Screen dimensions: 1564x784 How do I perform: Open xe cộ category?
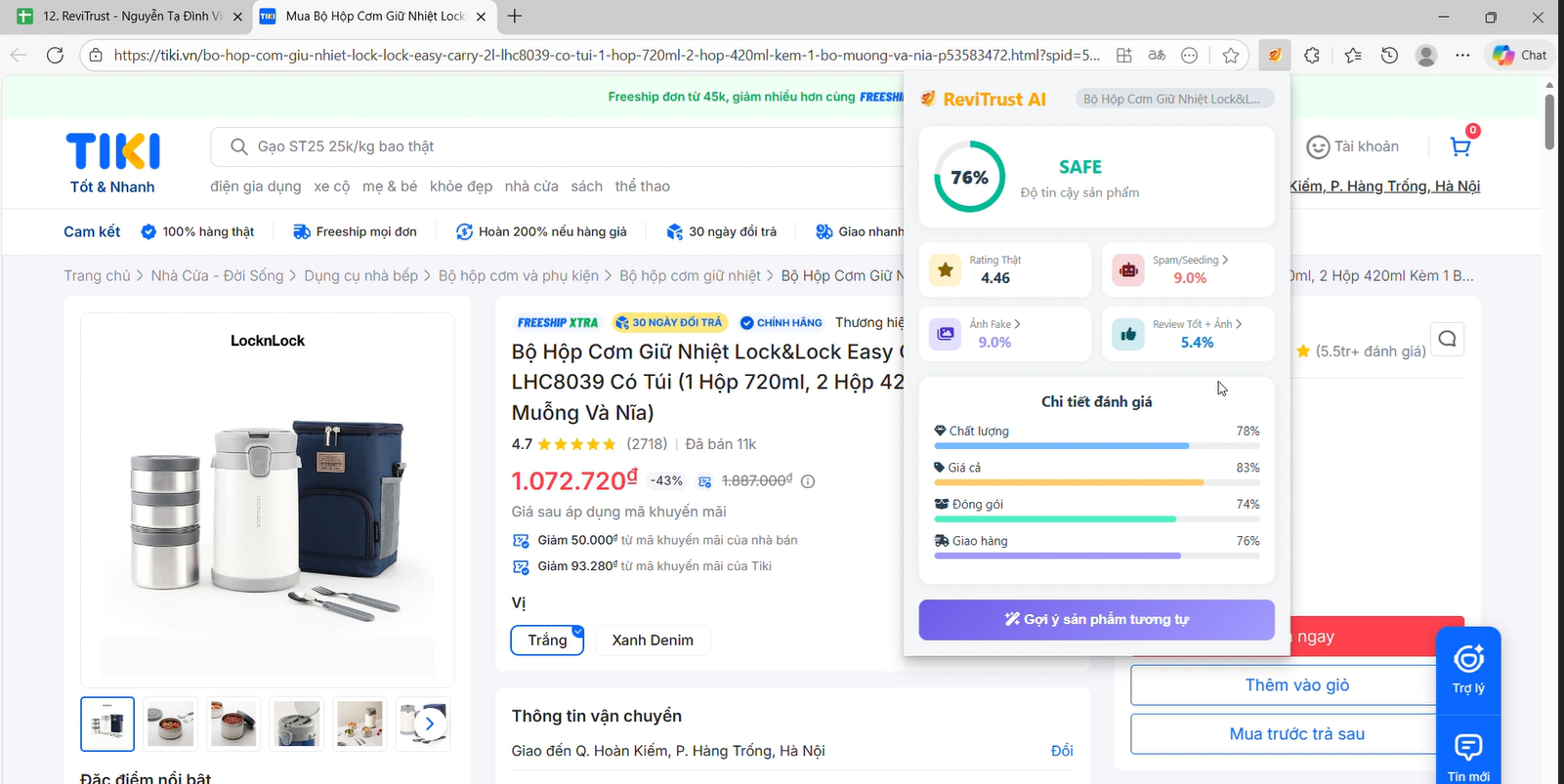pyautogui.click(x=332, y=186)
